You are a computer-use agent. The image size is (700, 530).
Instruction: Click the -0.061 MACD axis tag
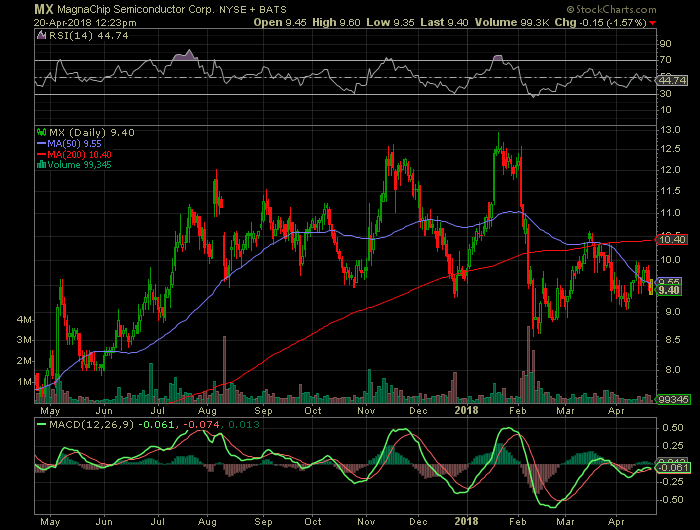click(x=673, y=467)
